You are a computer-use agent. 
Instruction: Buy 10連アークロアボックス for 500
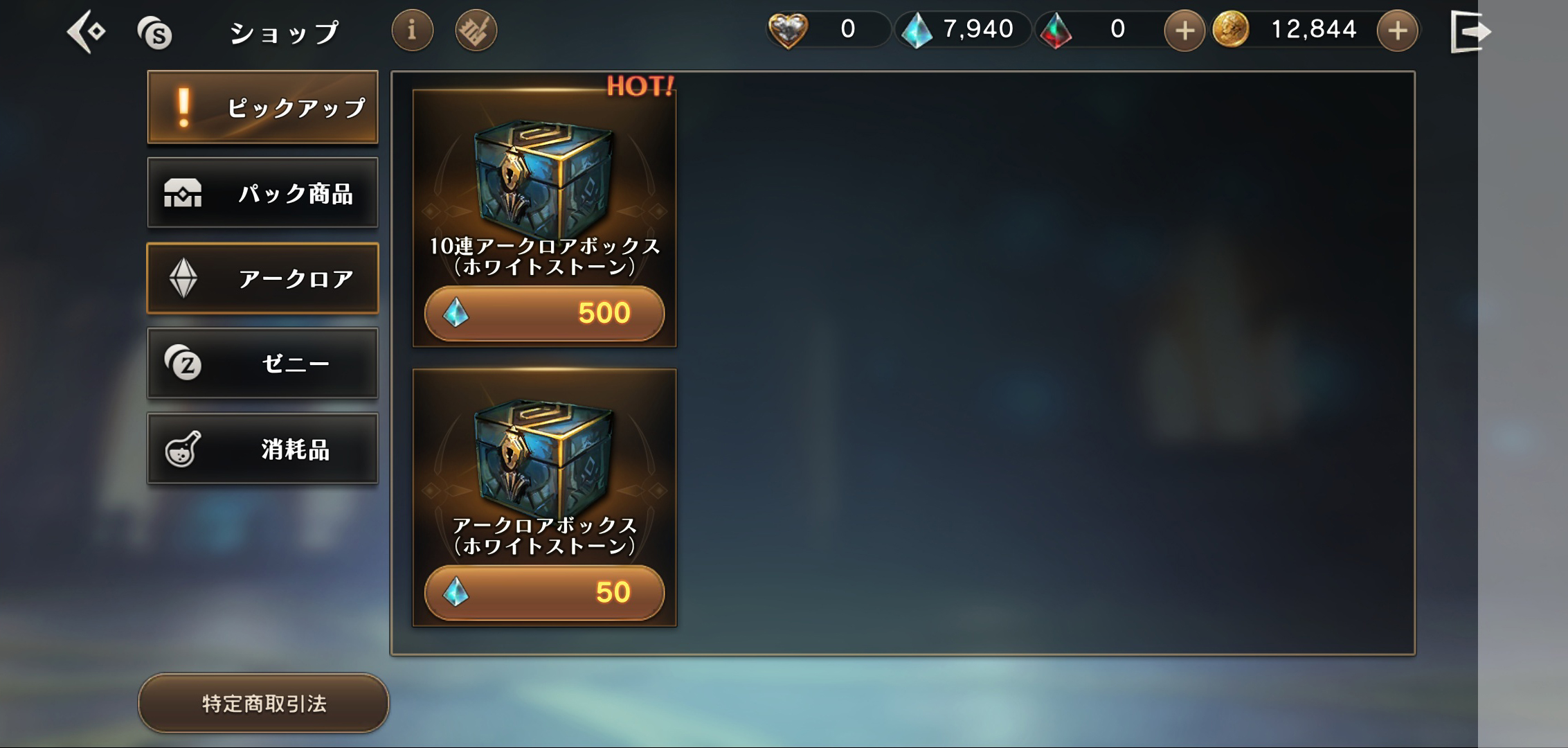point(544,313)
